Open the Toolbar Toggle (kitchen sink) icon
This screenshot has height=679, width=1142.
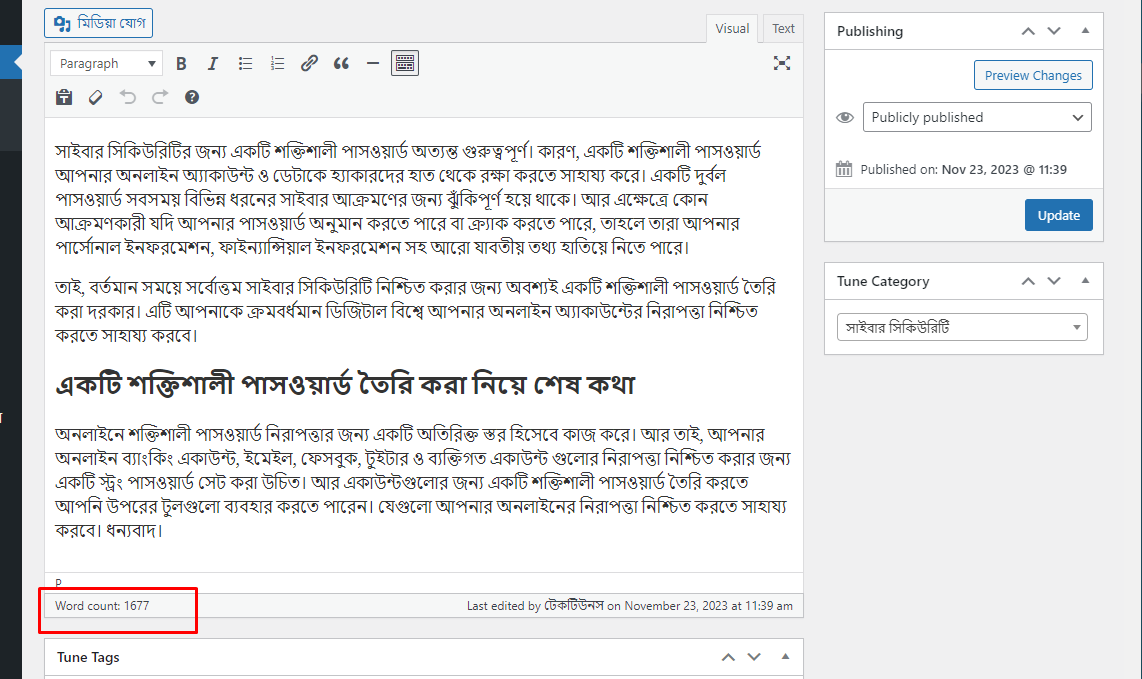click(x=404, y=63)
